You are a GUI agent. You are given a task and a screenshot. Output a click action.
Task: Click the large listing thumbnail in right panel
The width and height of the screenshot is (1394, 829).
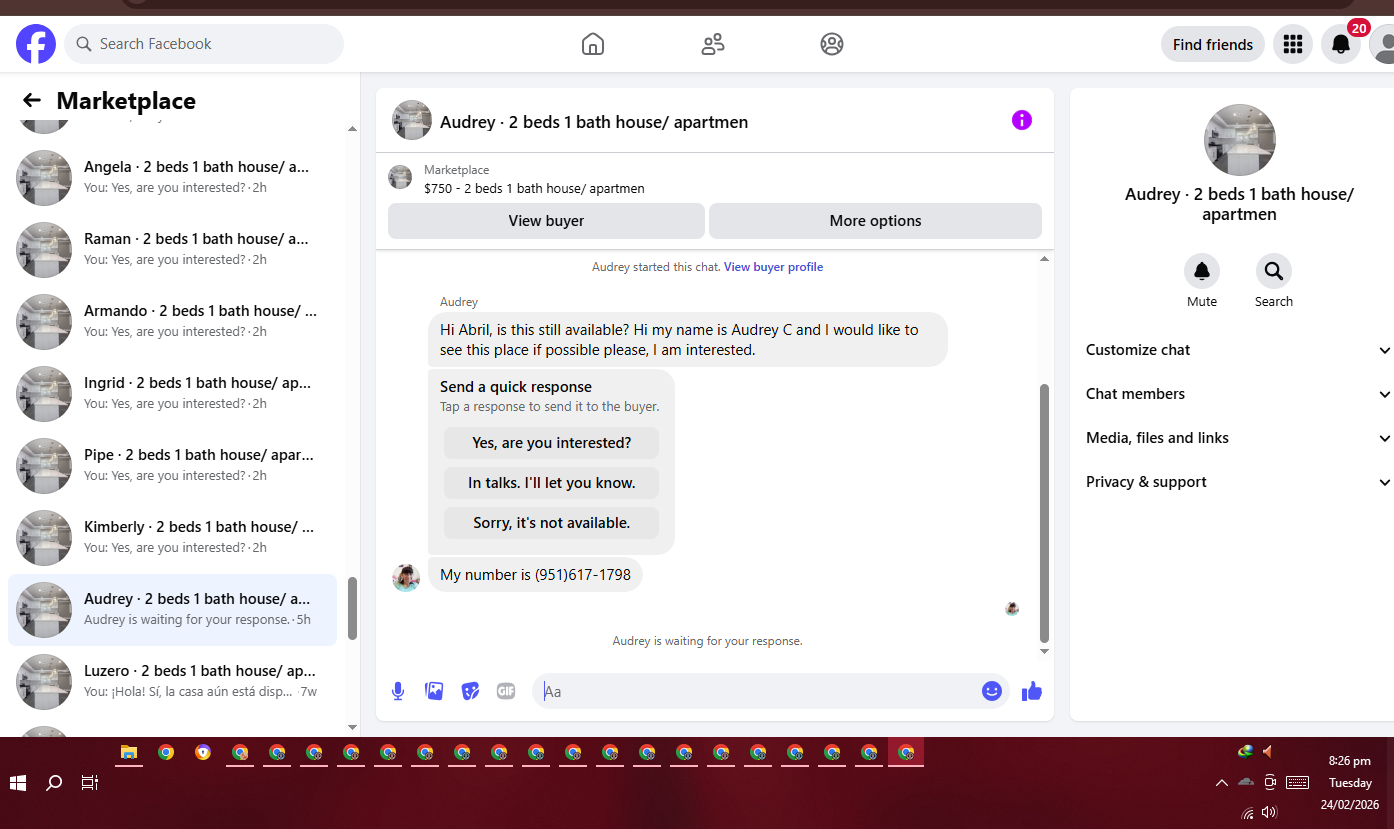coord(1239,140)
